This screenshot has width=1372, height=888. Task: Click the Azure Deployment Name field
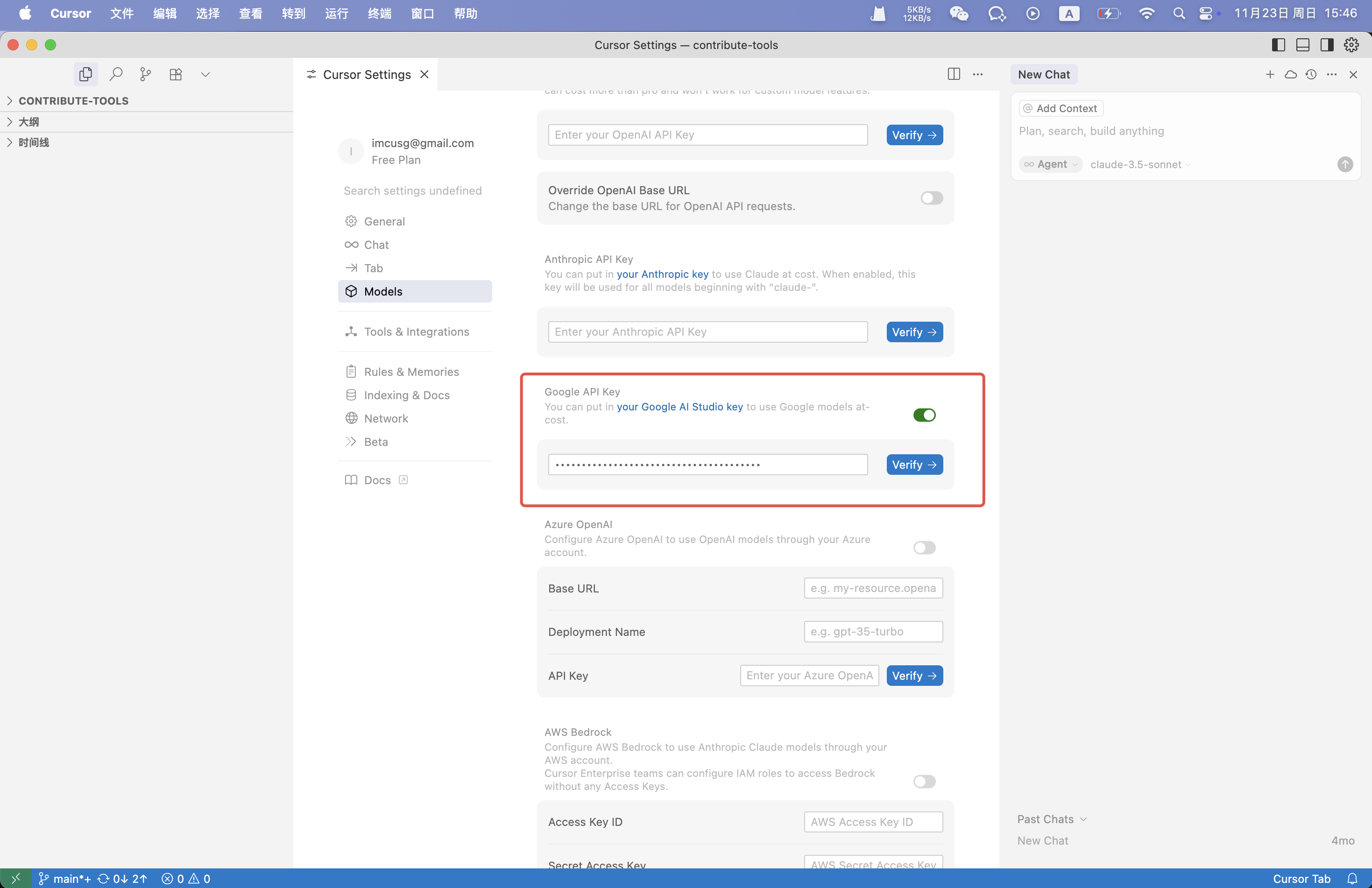click(x=873, y=632)
